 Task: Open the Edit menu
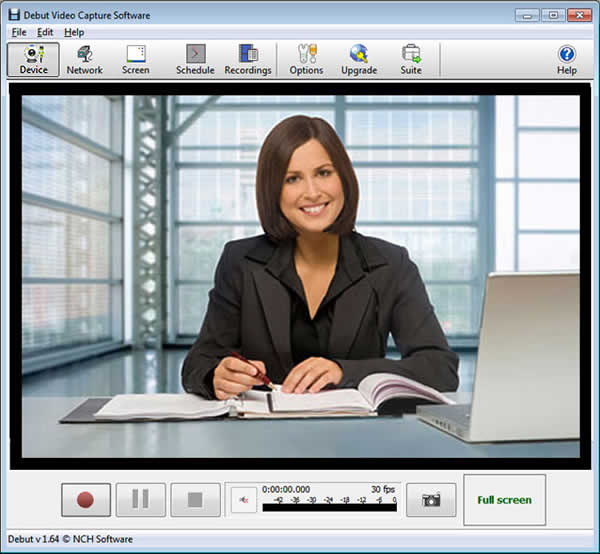click(x=46, y=32)
